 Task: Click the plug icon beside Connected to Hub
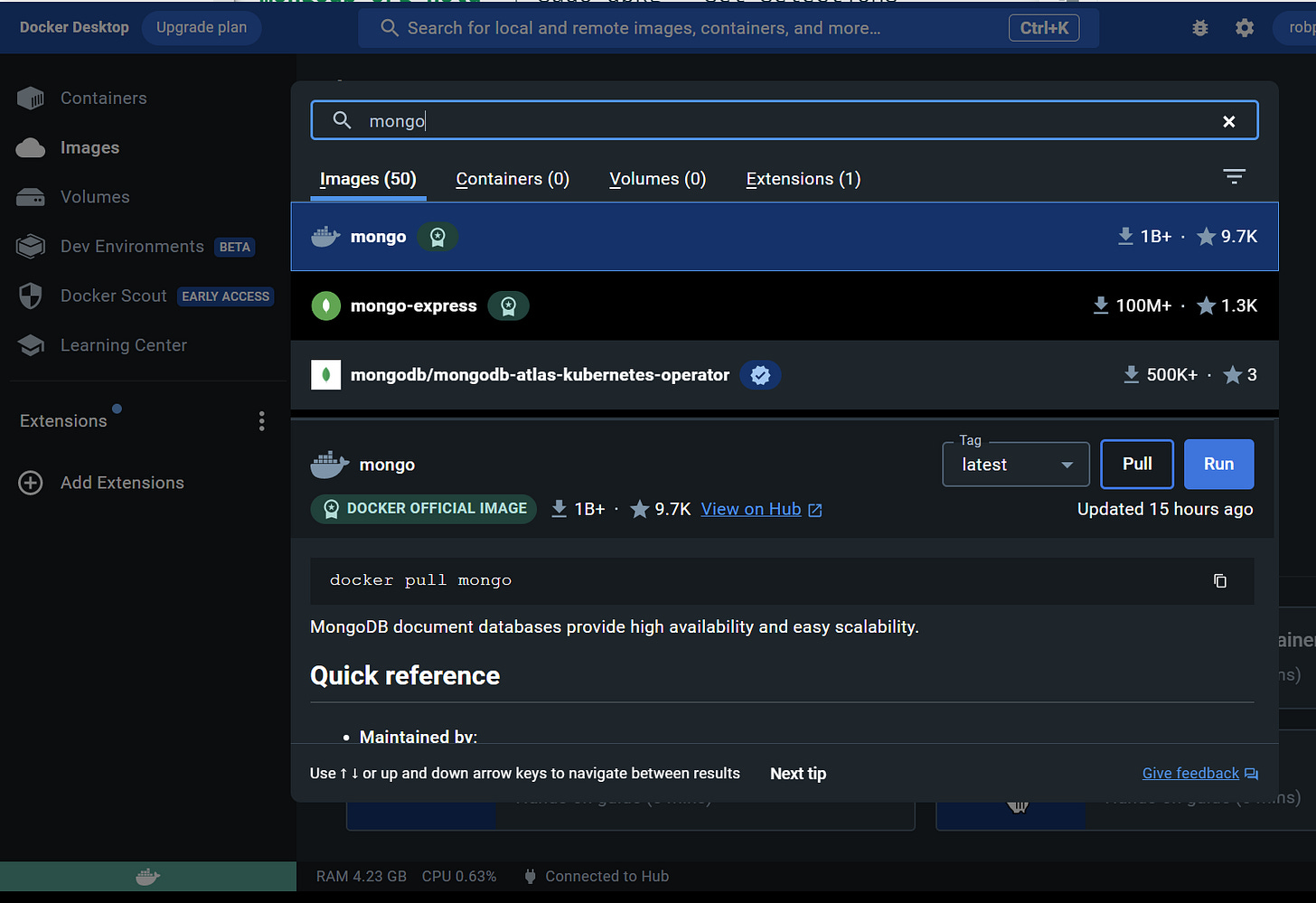click(x=531, y=876)
